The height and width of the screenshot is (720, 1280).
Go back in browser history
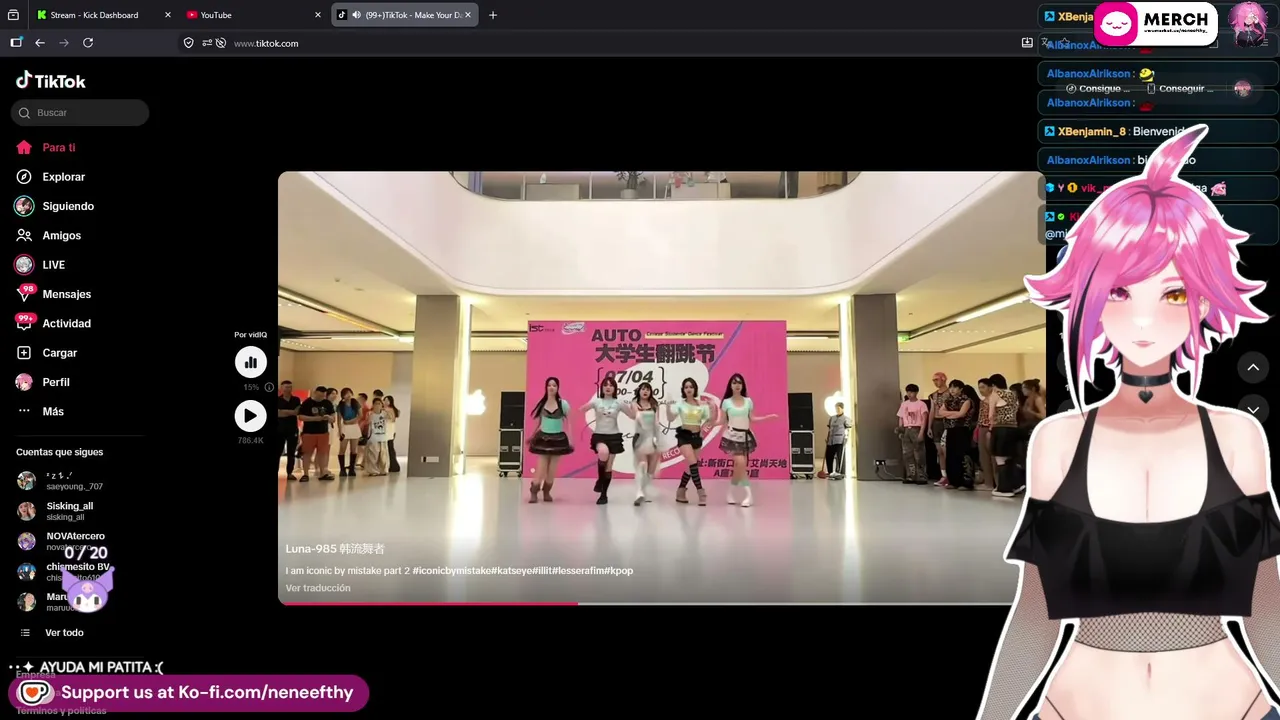click(40, 43)
